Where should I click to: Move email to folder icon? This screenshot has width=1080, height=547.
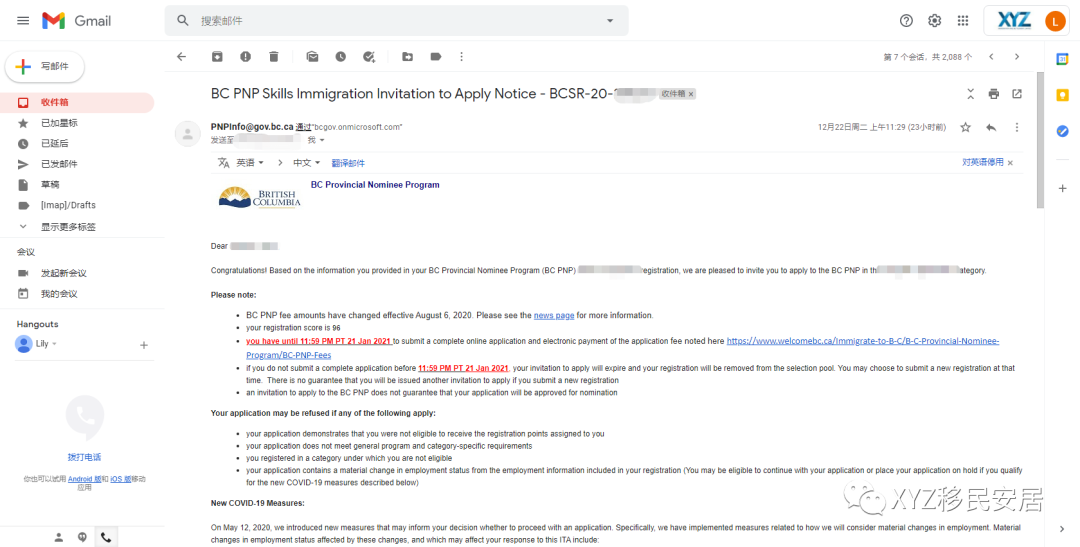407,56
